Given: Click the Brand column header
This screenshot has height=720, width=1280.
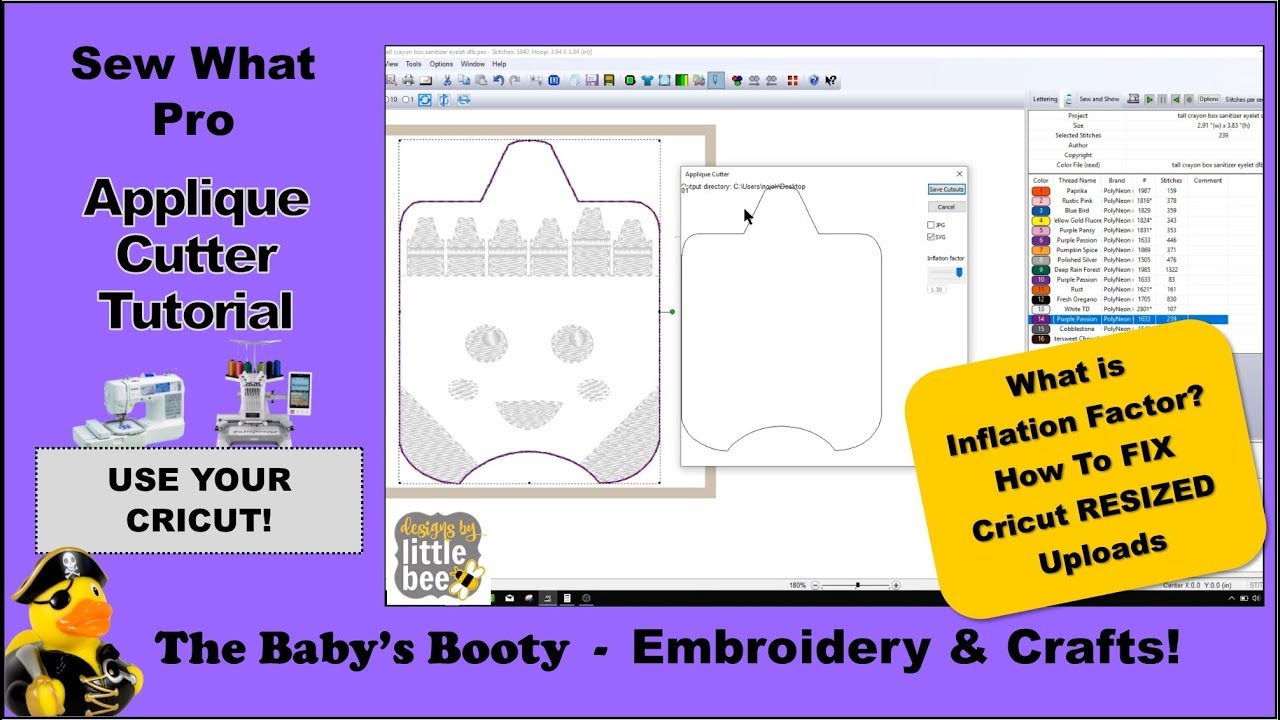Looking at the screenshot, I should (1117, 181).
